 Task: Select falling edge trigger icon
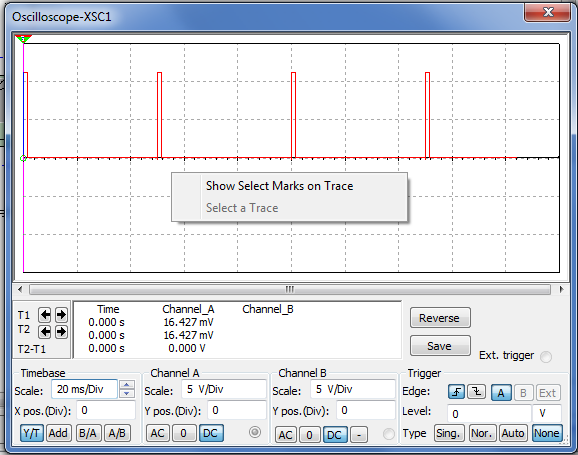click(x=476, y=392)
